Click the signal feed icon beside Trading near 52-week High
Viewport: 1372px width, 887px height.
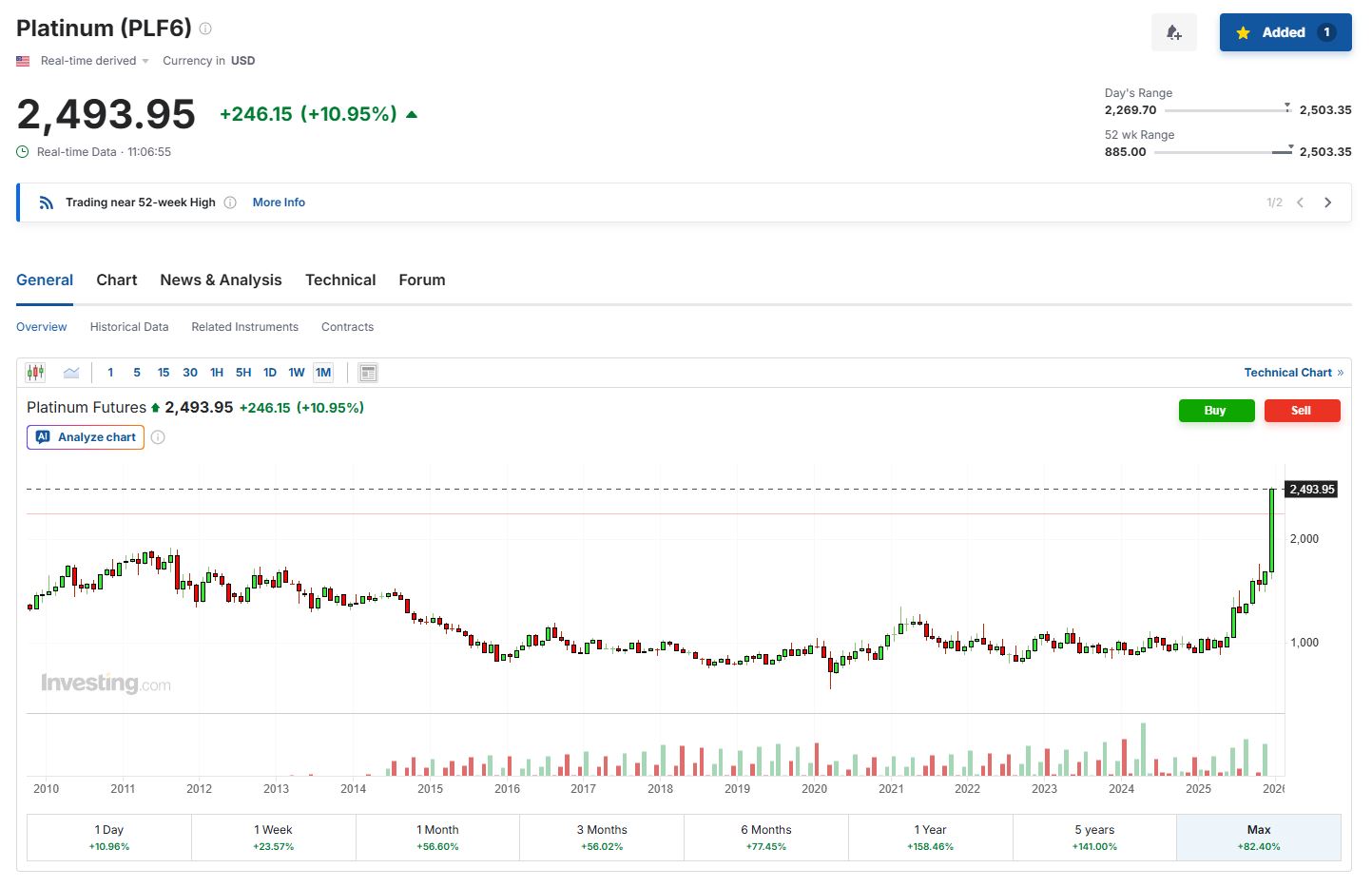[46, 202]
